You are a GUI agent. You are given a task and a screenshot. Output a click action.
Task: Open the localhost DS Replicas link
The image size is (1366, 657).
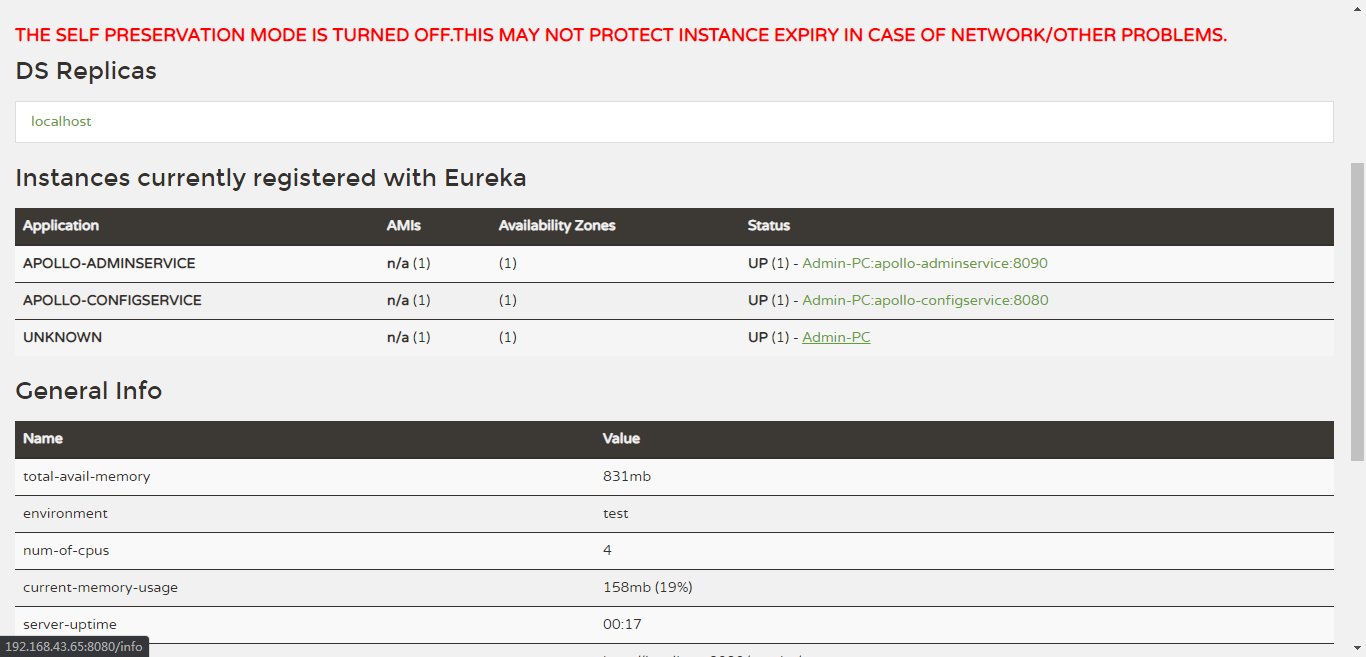[60, 121]
